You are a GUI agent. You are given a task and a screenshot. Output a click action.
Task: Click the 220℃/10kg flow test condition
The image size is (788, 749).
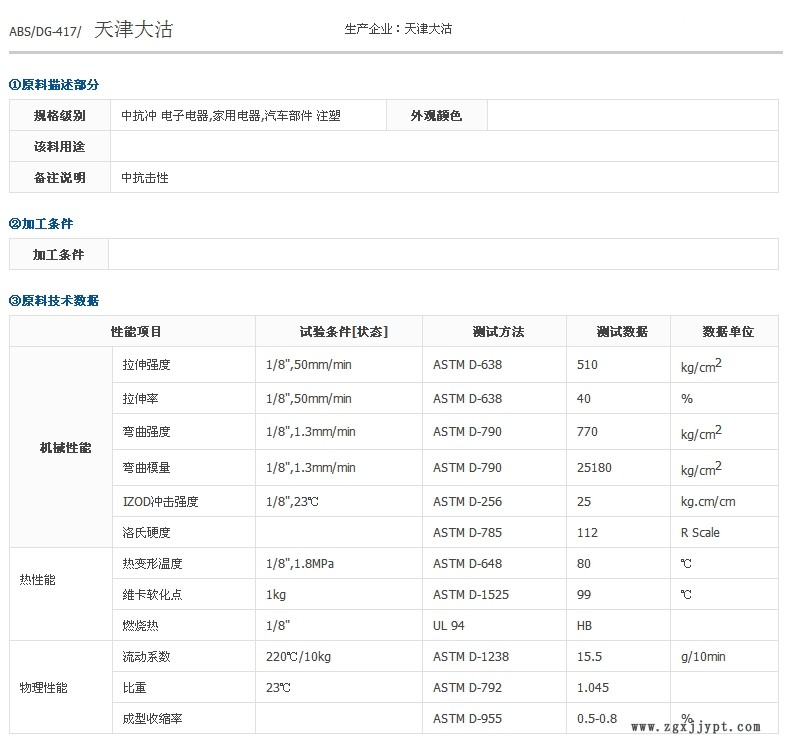[x=298, y=657]
